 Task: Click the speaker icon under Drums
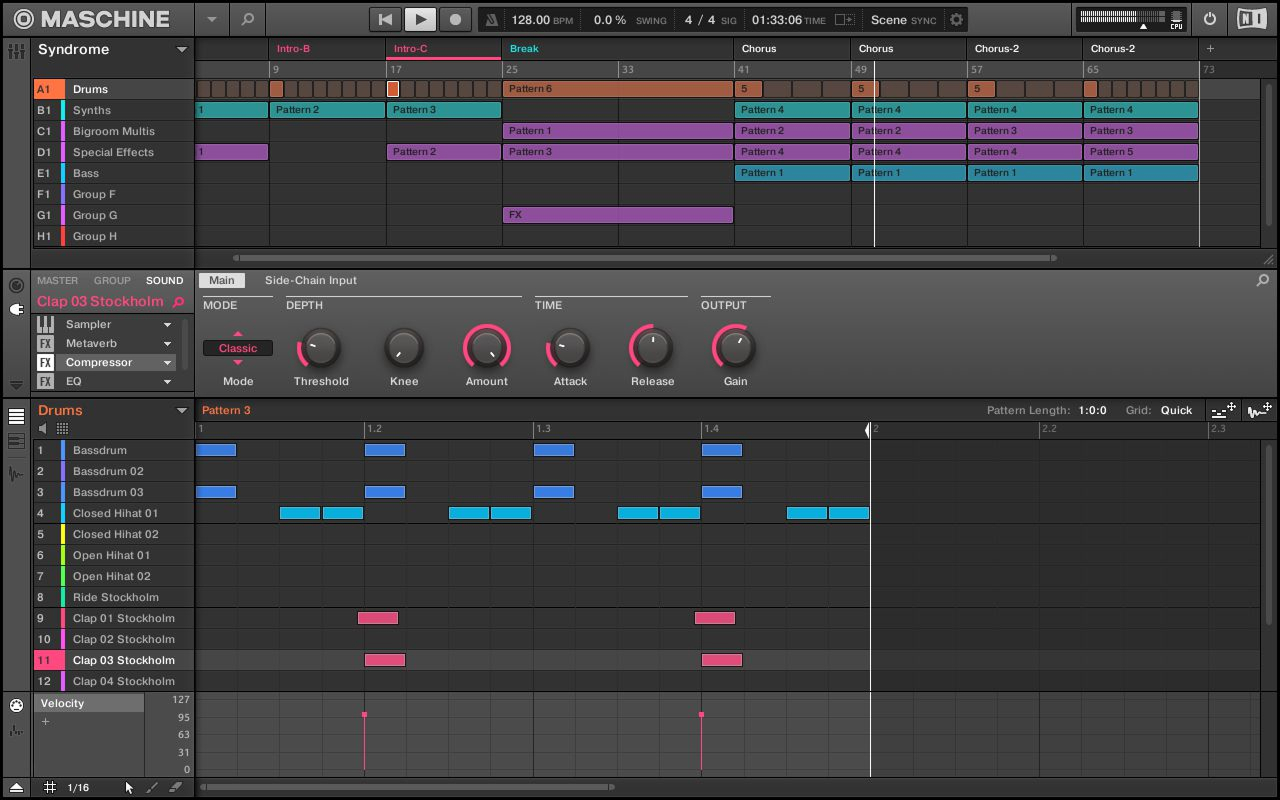coord(43,428)
